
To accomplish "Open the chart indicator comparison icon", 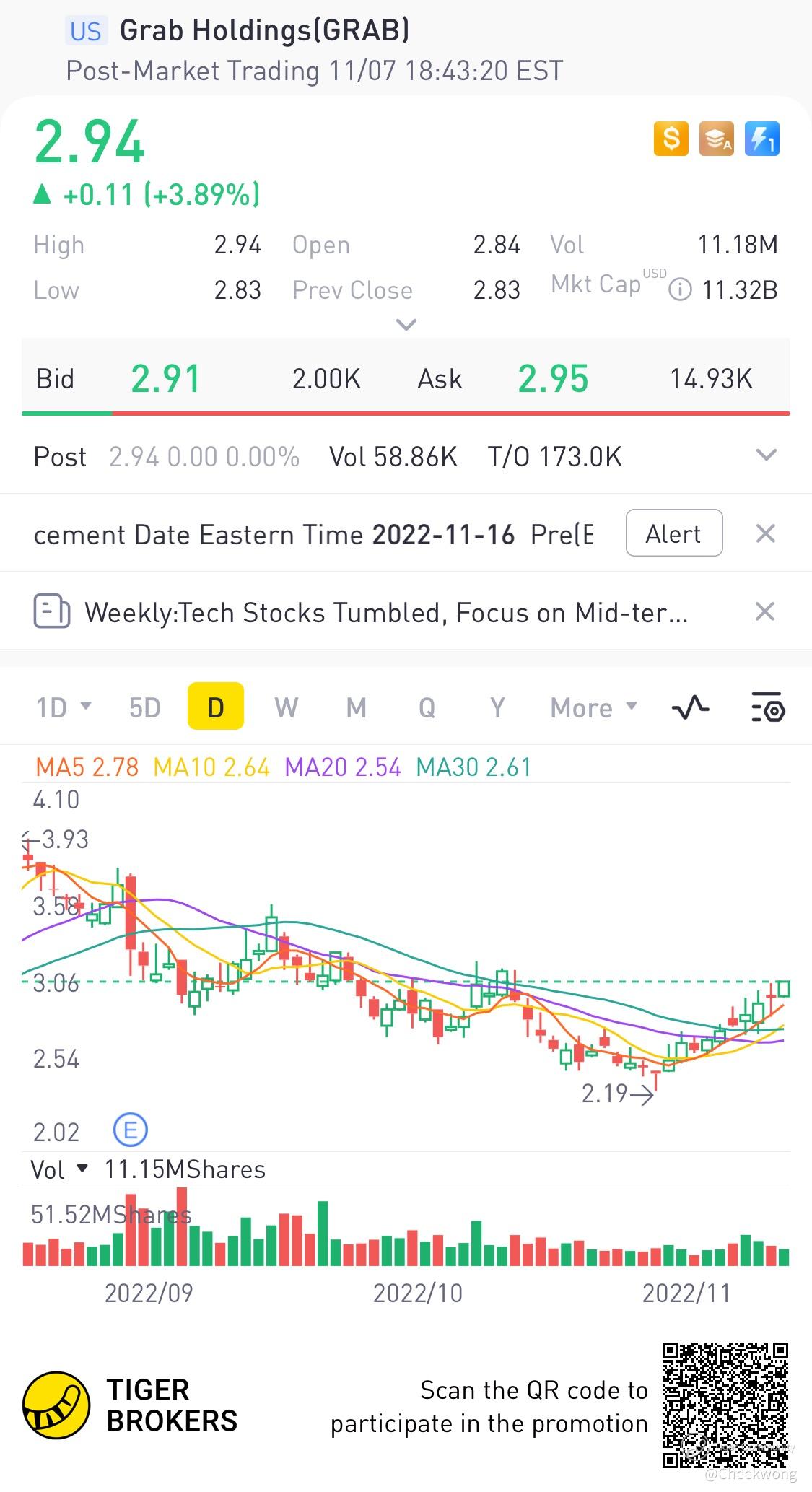I will (x=690, y=707).
